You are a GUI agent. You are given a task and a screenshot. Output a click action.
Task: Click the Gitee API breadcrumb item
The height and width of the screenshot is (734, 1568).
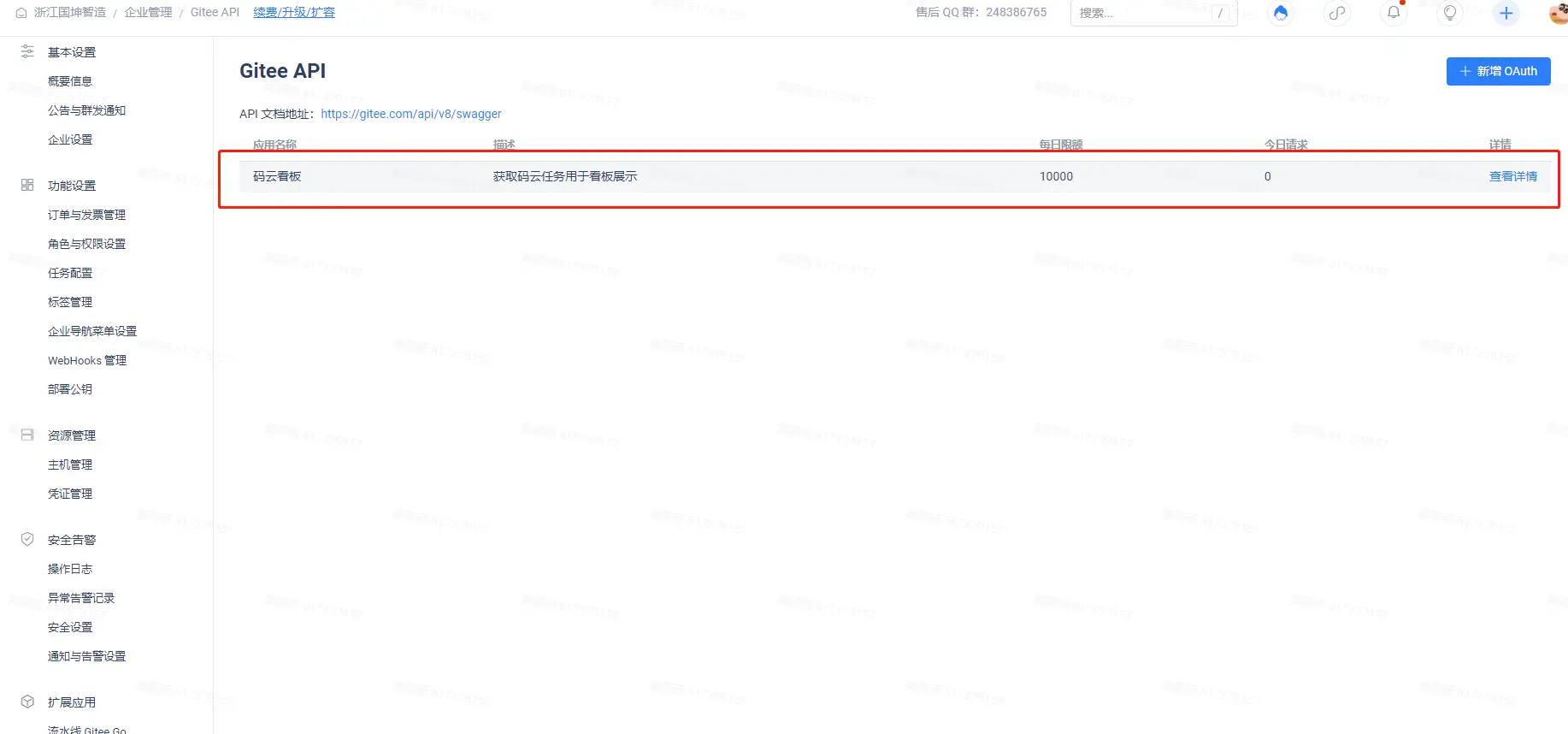click(215, 12)
